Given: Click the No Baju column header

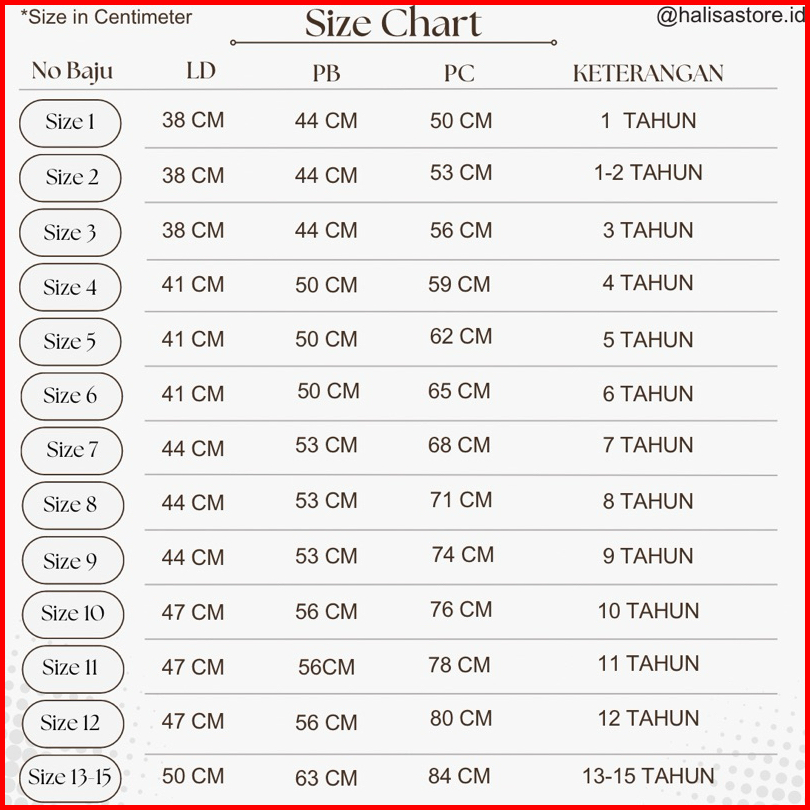Looking at the screenshot, I should 72,71.
